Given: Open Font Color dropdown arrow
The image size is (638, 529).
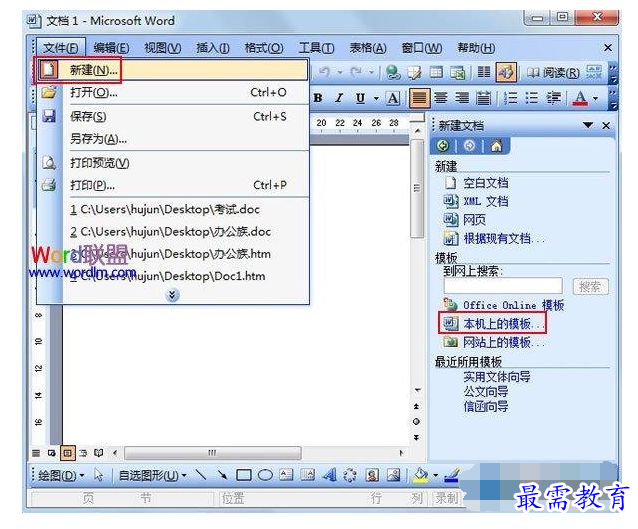Looking at the screenshot, I should tap(596, 98).
